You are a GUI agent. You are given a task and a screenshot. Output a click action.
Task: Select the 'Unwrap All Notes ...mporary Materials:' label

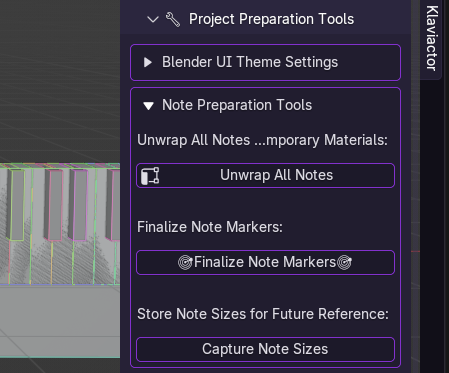point(262,140)
